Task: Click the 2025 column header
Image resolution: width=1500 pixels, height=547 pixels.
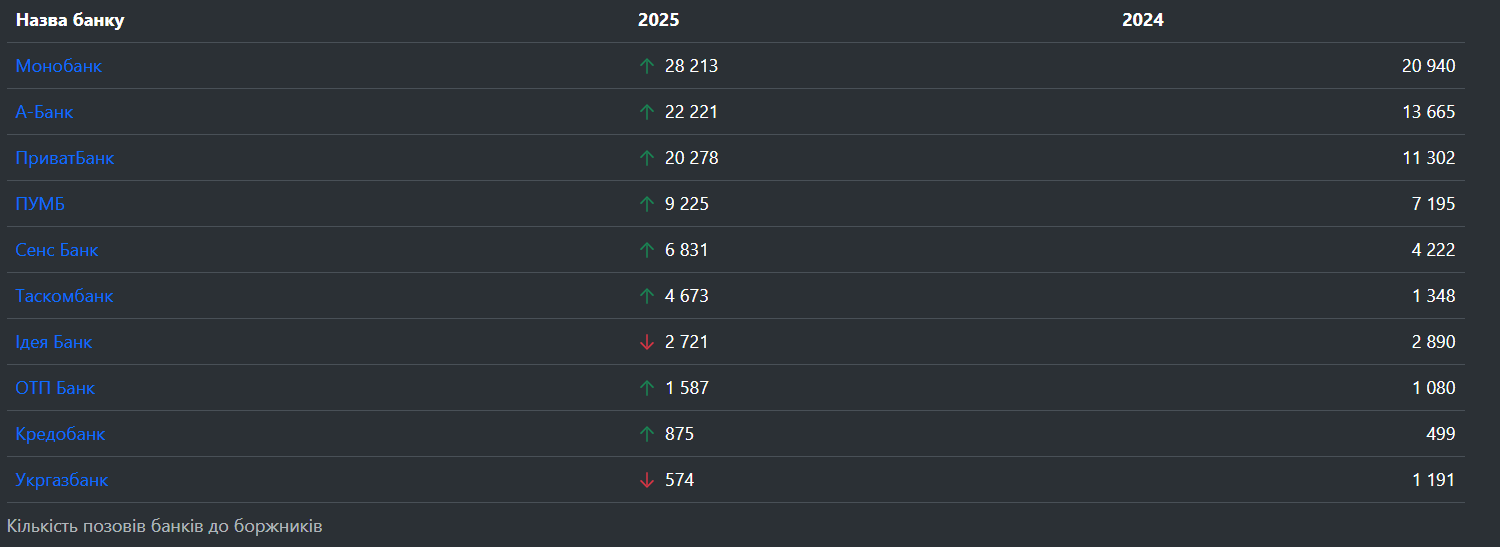Action: [x=658, y=20]
